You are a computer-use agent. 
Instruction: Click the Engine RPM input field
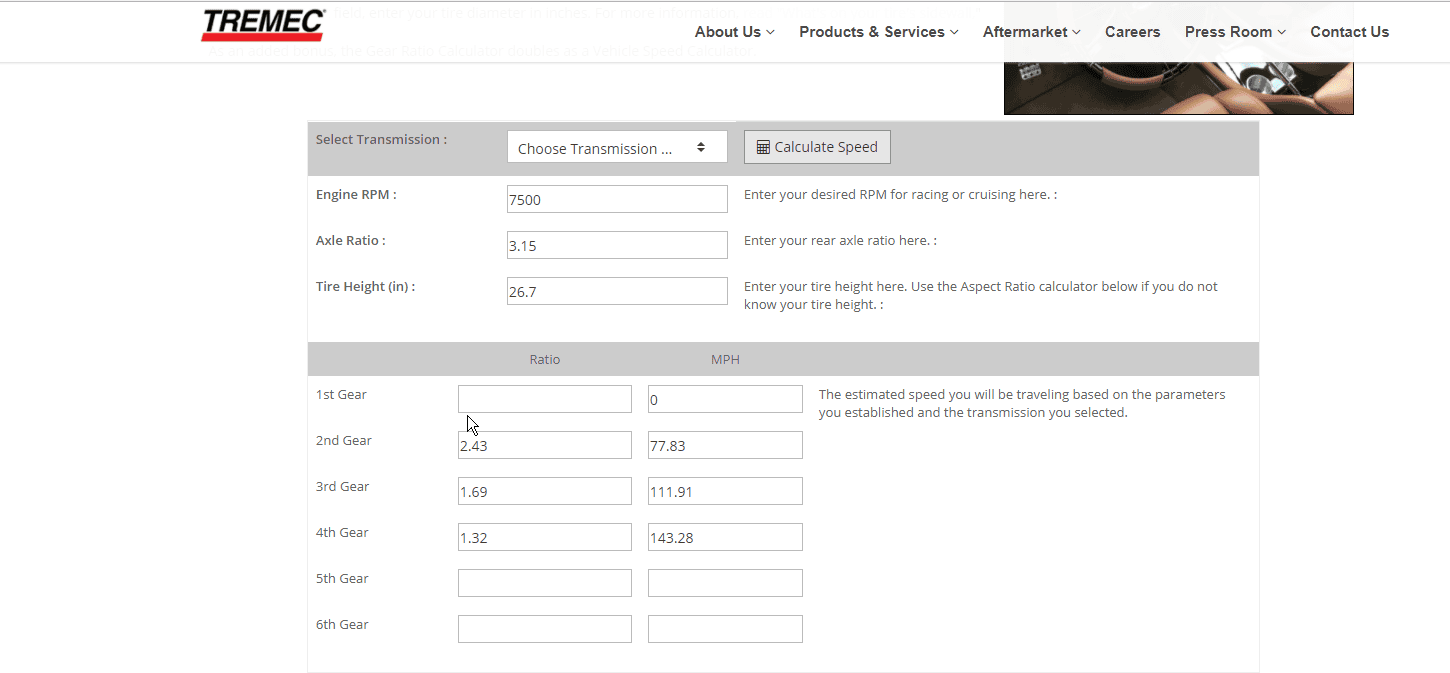coord(617,199)
